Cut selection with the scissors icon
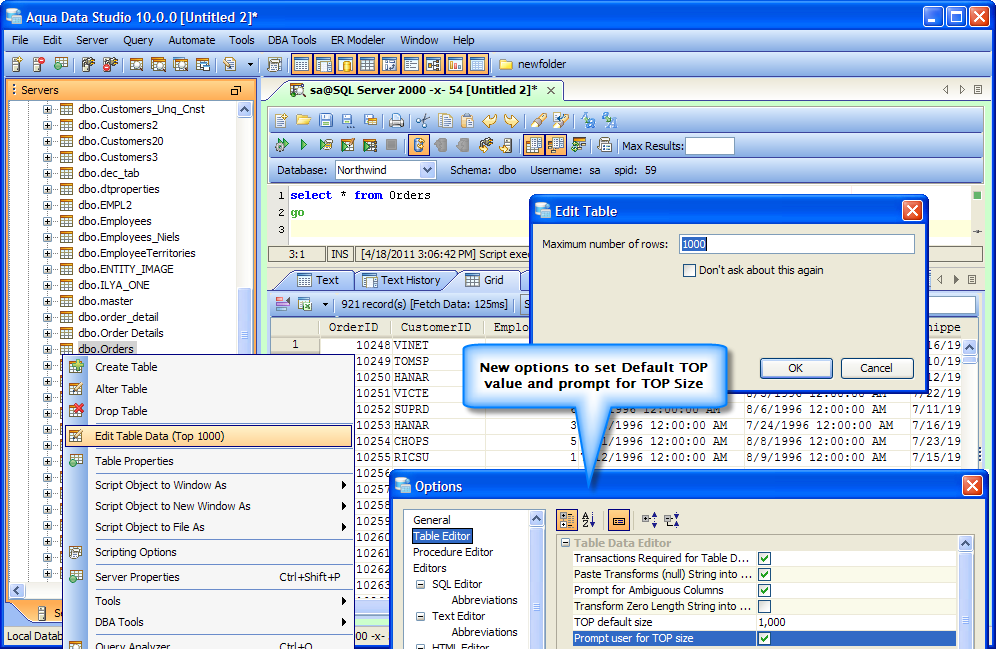The width and height of the screenshot is (996, 649). coord(422,120)
